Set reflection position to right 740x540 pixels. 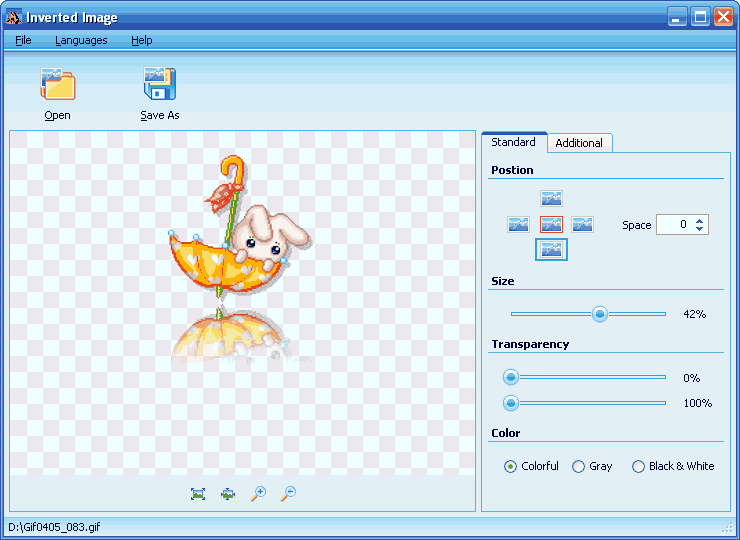coord(582,224)
